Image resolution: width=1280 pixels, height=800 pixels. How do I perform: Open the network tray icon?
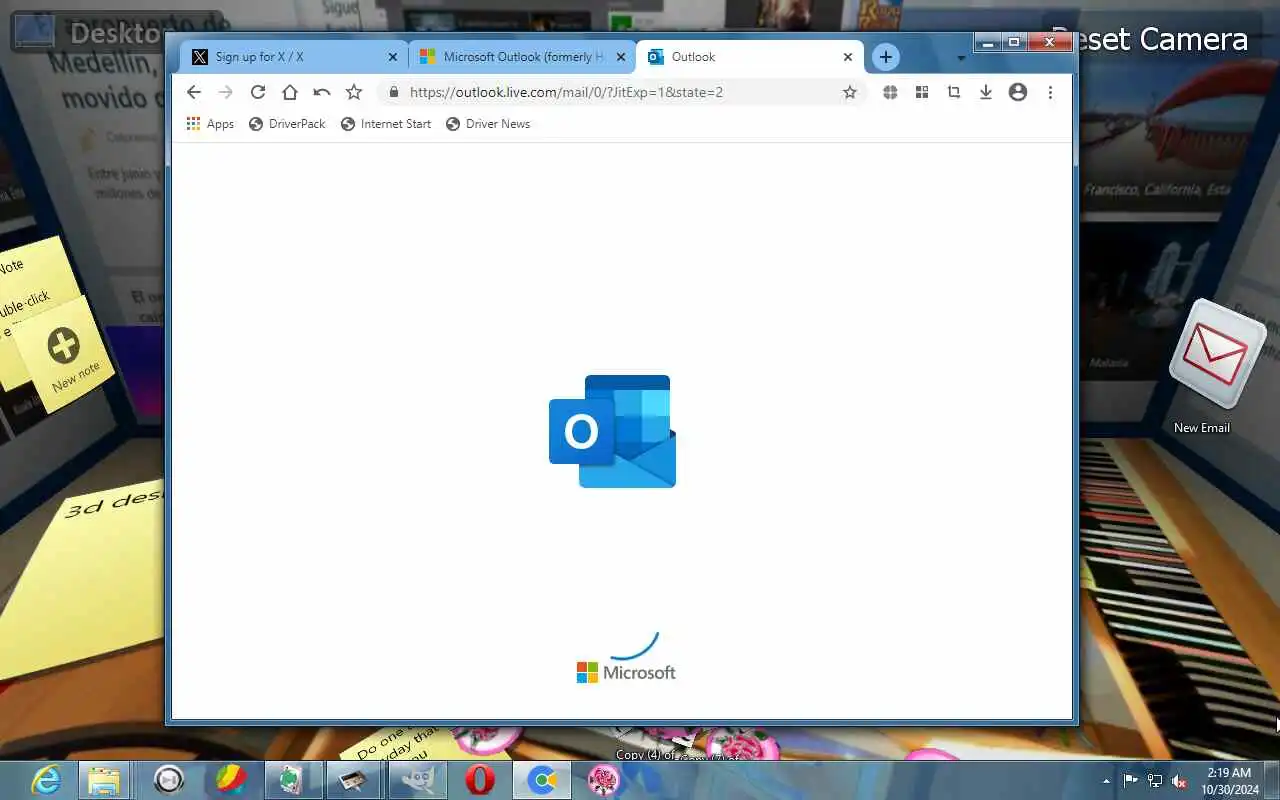[1155, 780]
